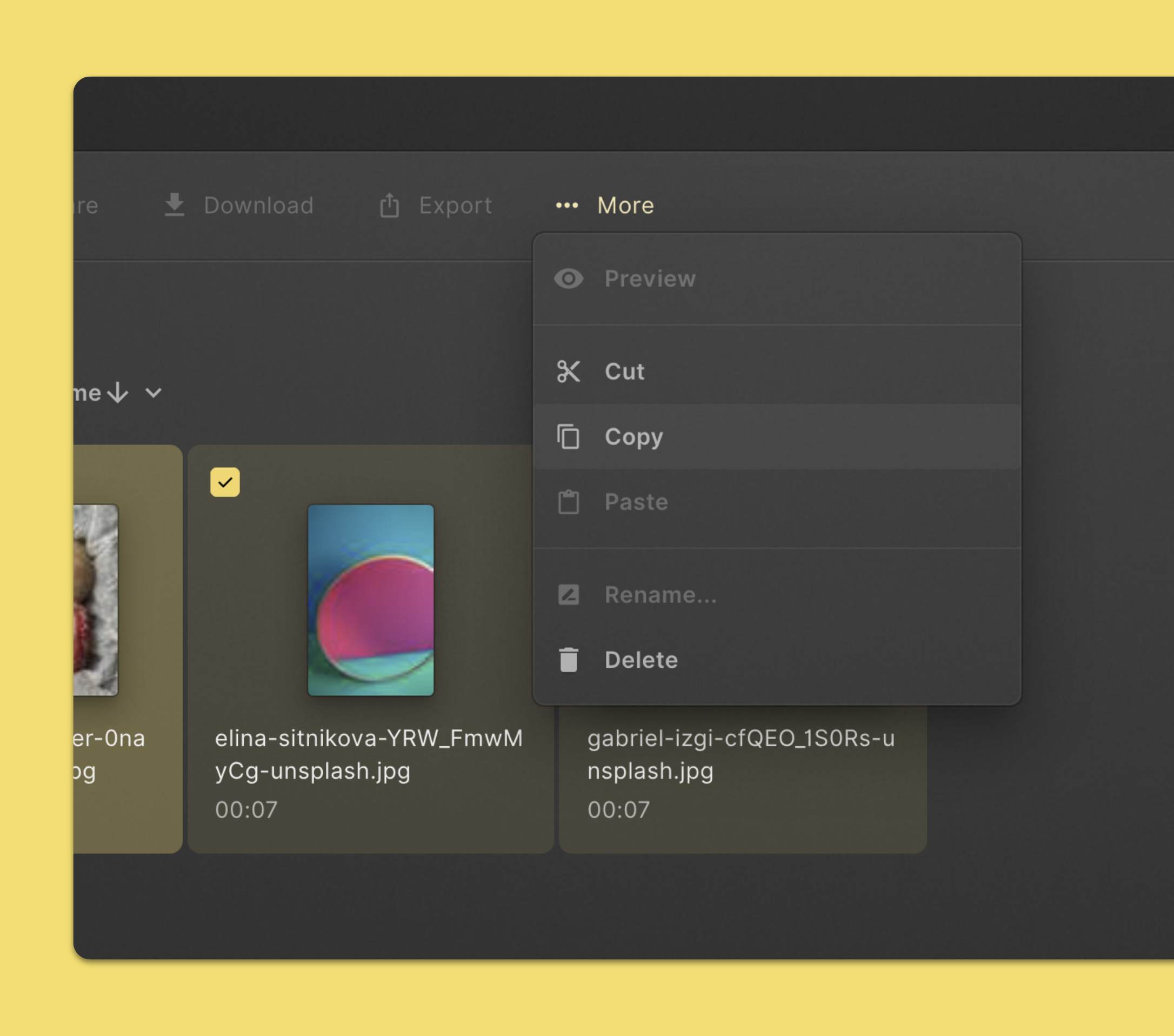Click the clipboard icon beside Paste
Viewport: 1174px width, 1036px height.
click(x=569, y=502)
